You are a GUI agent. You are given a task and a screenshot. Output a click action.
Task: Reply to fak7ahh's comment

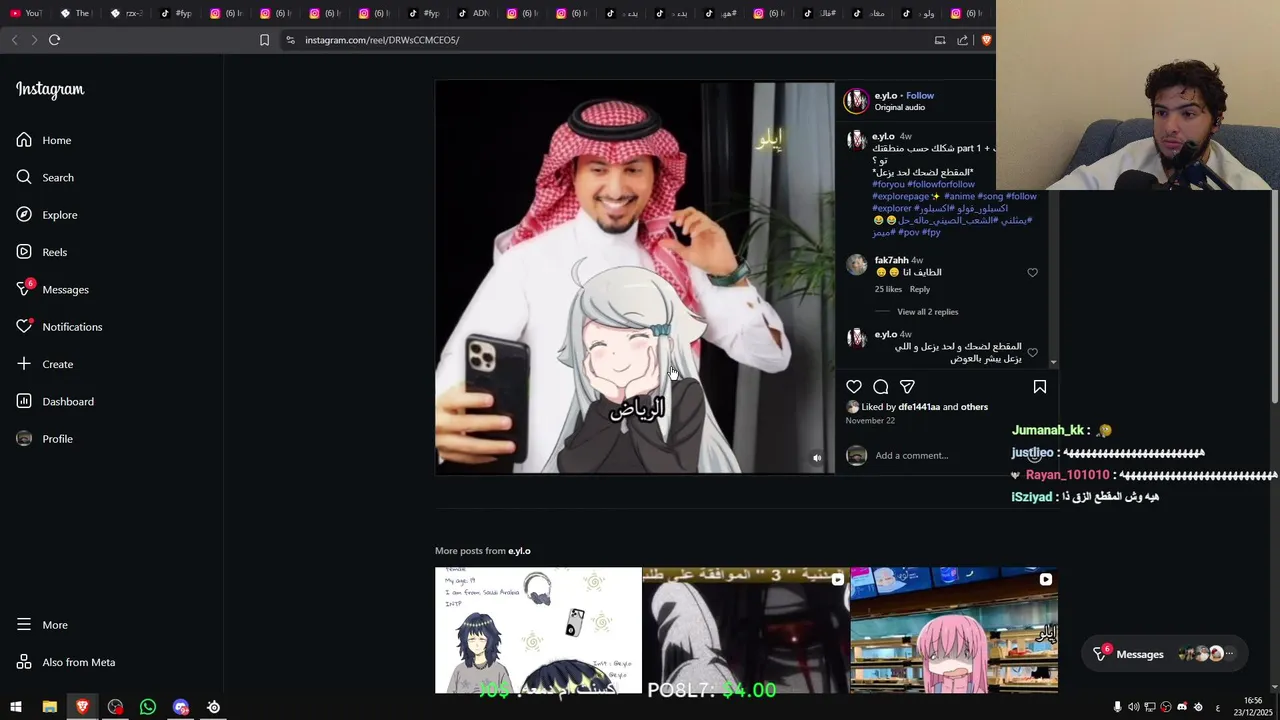(x=920, y=289)
